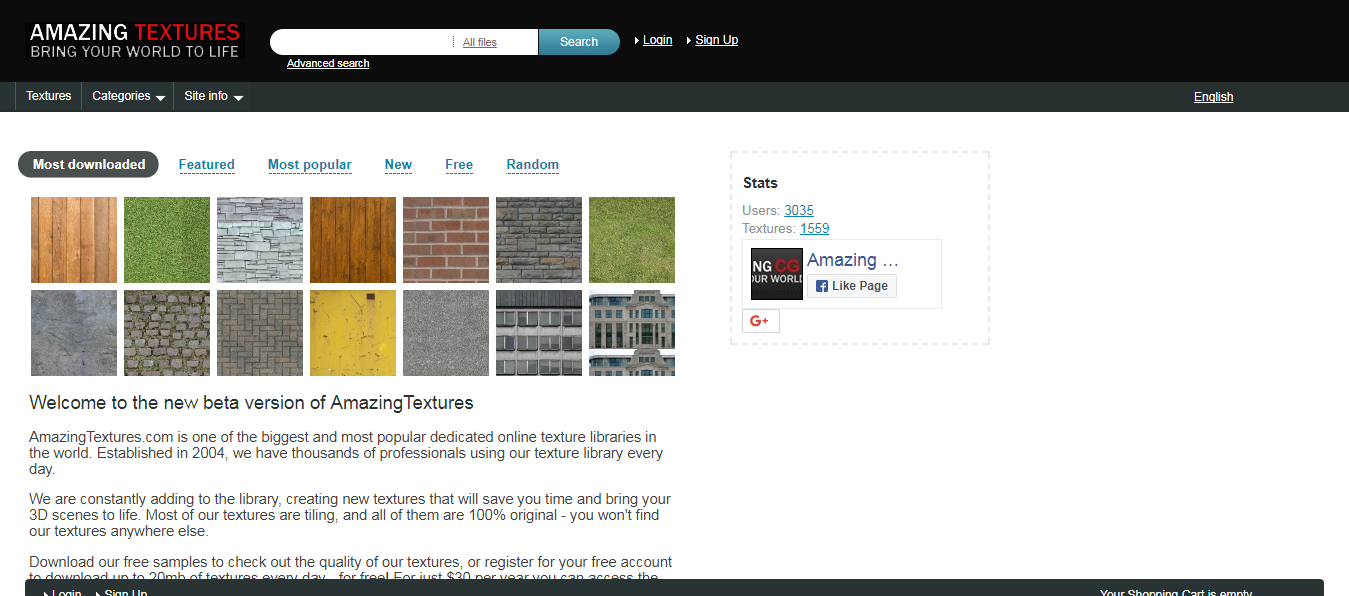The width and height of the screenshot is (1349, 596).
Task: Click the search text field
Action: (361, 42)
